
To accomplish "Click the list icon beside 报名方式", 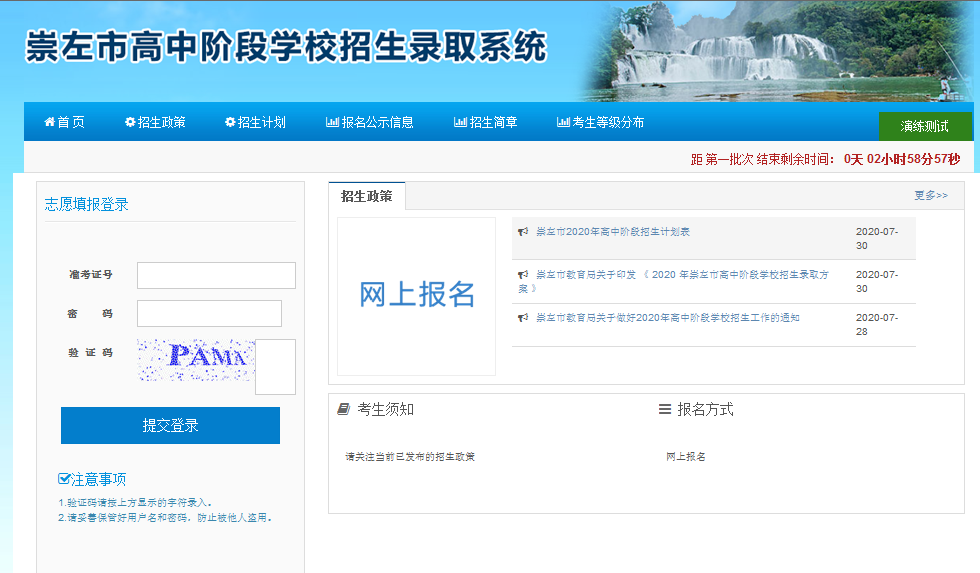I will 665,409.
